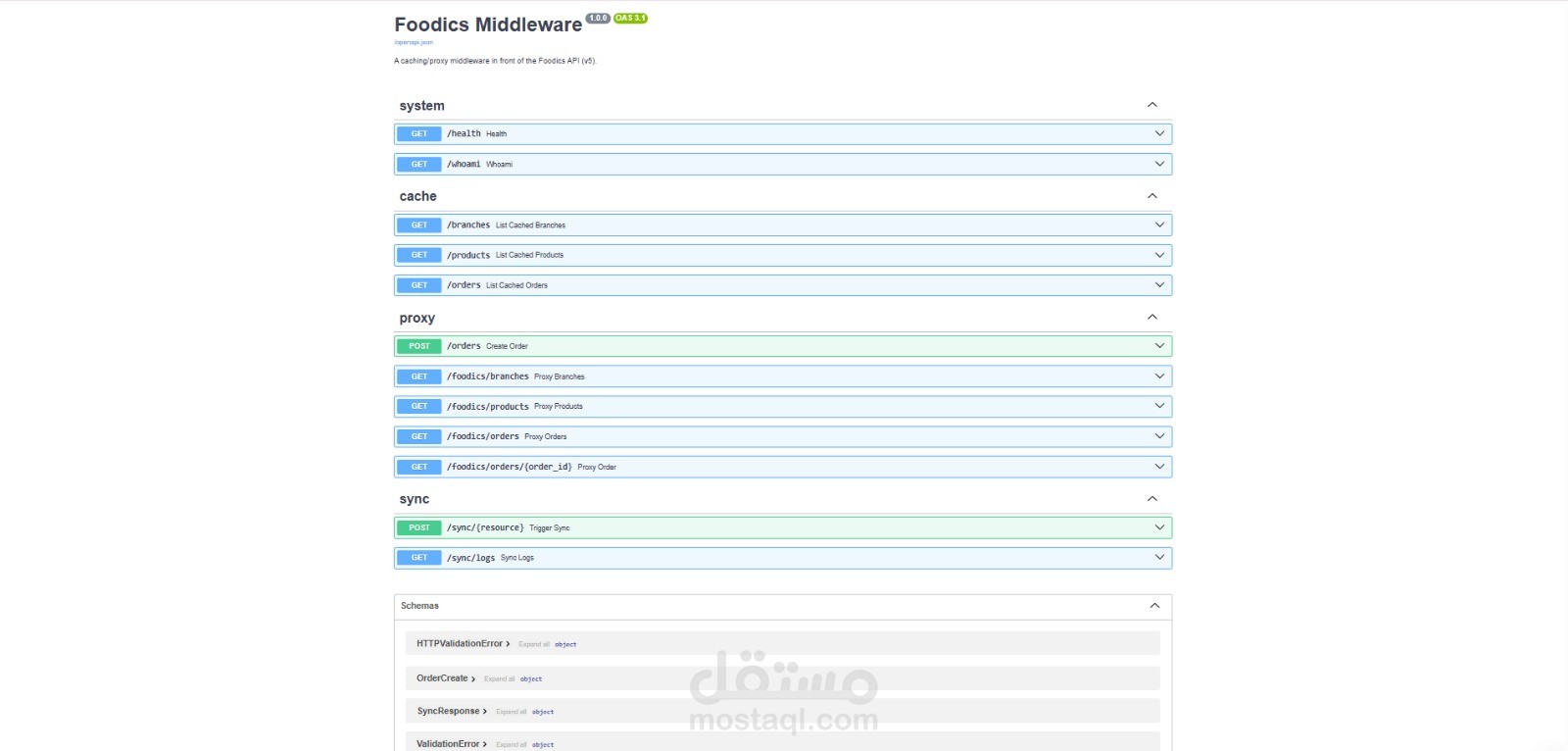Click the sync tag heading

[414, 499]
